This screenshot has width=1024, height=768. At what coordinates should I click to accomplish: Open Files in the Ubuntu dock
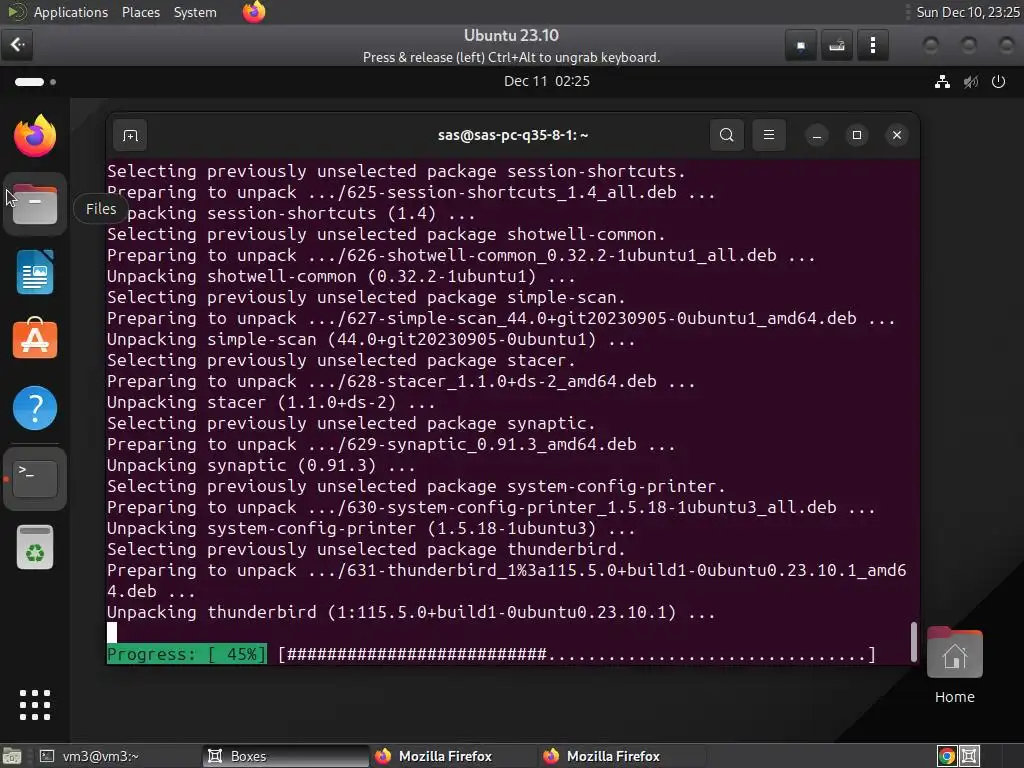(35, 204)
